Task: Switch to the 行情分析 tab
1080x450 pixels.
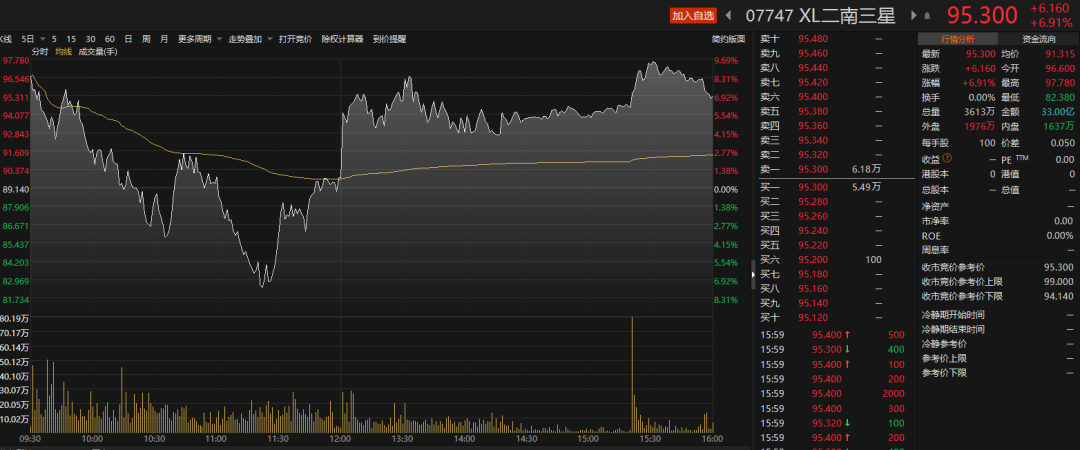Action: click(958, 39)
